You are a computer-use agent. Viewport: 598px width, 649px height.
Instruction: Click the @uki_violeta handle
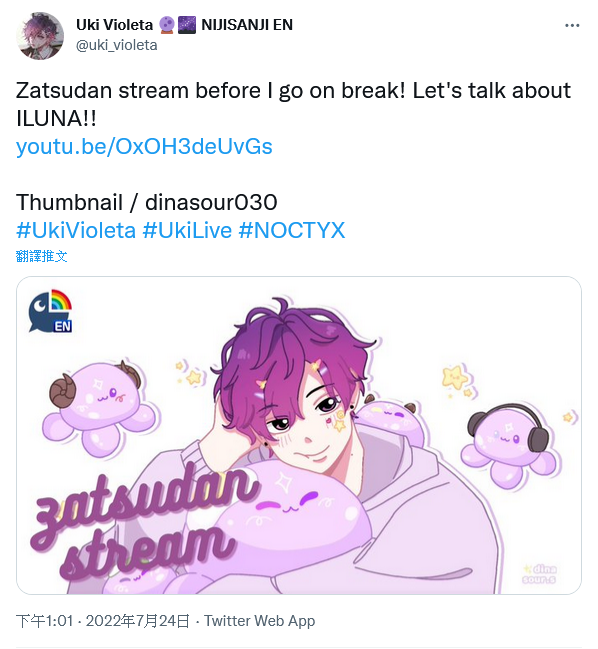(116, 45)
